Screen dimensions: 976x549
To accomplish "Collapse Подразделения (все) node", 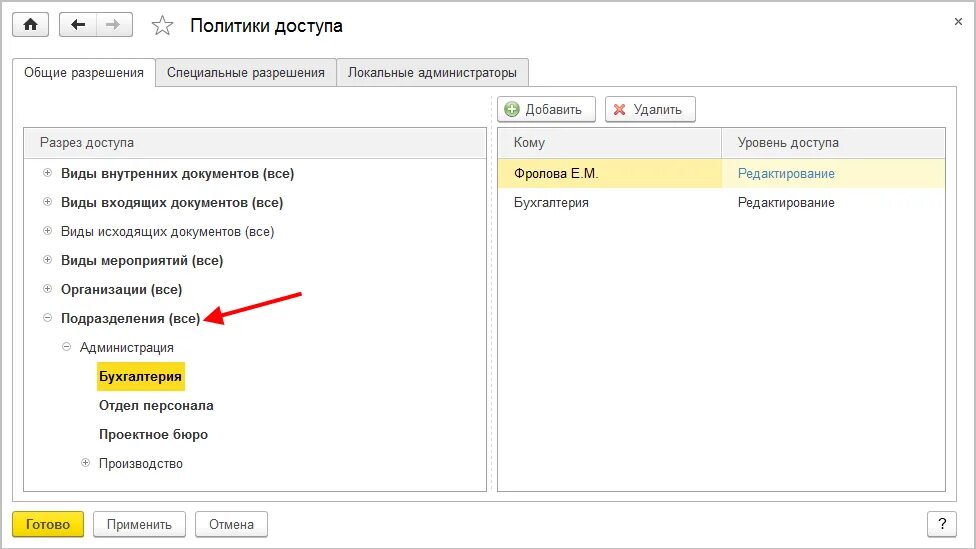I will coord(47,317).
